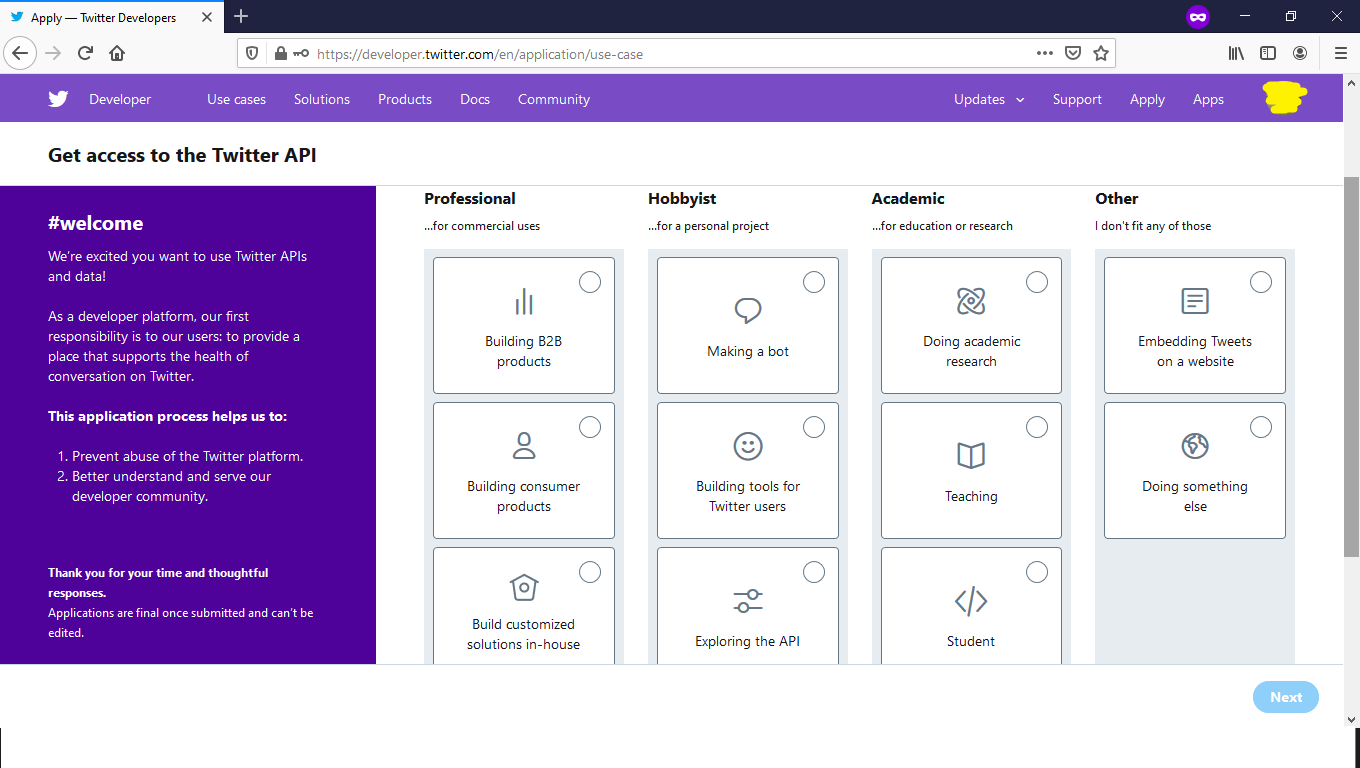The height and width of the screenshot is (768, 1360).
Task: Select the Teaching radio button
Action: (x=1037, y=427)
